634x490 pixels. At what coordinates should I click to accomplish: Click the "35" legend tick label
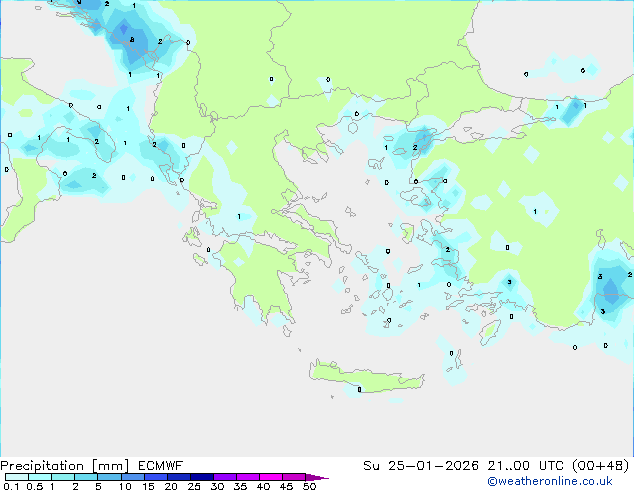(x=240, y=486)
